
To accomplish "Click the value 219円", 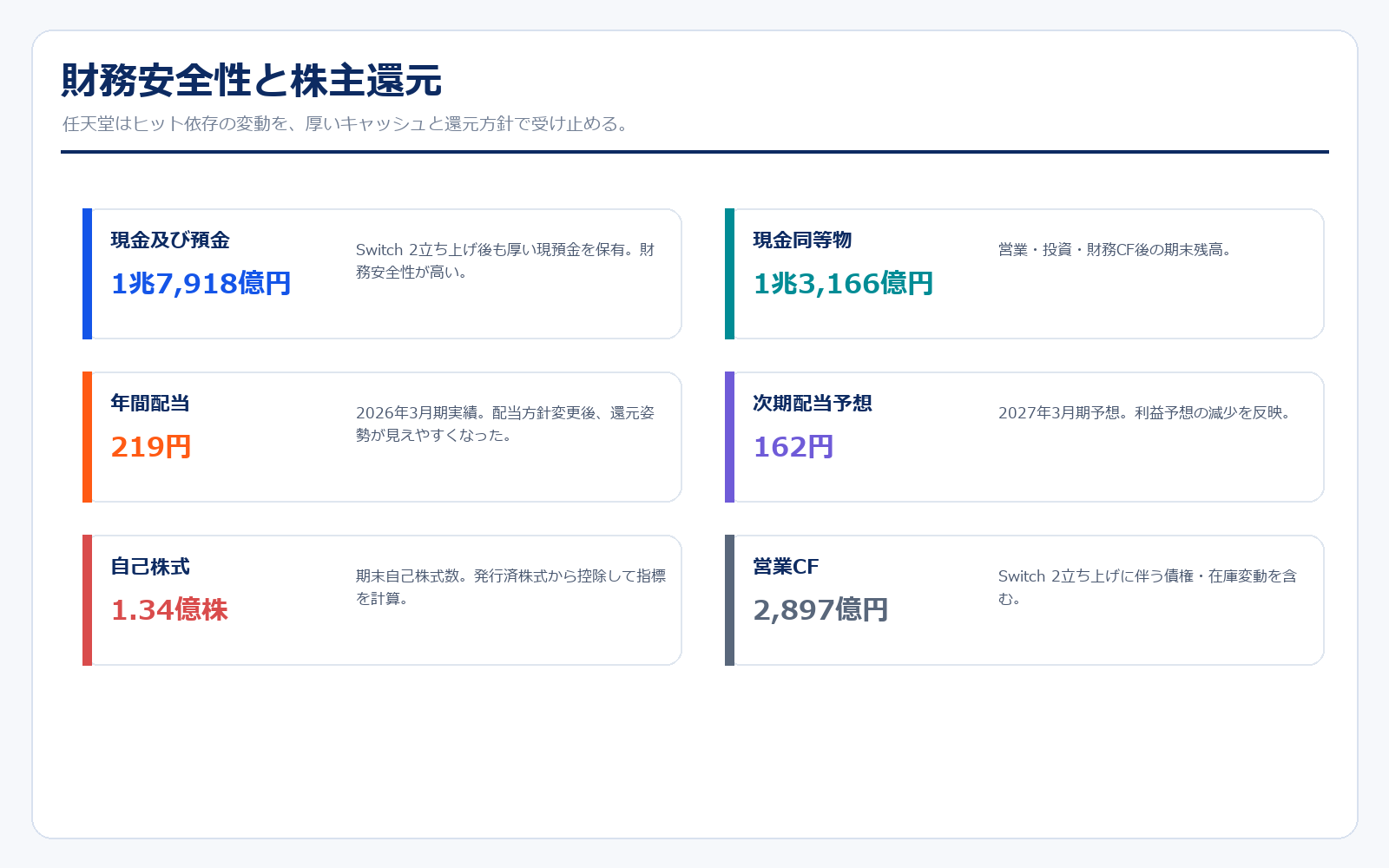I will pyautogui.click(x=151, y=446).
